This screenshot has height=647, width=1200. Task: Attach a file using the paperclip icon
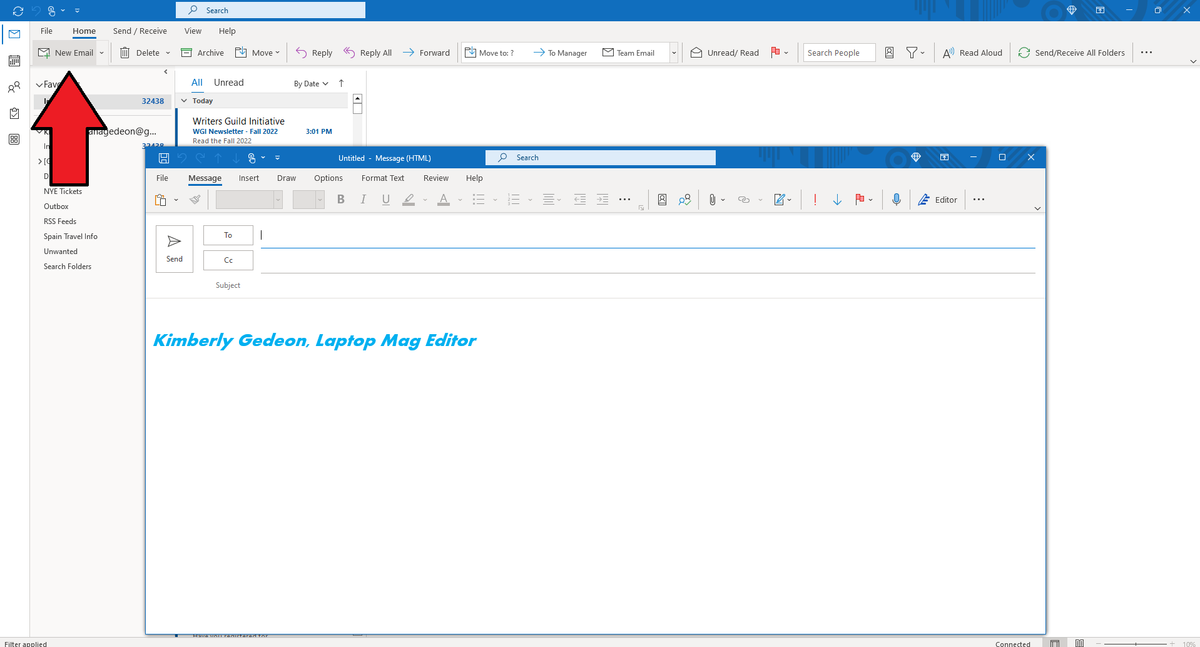pyautogui.click(x=711, y=199)
